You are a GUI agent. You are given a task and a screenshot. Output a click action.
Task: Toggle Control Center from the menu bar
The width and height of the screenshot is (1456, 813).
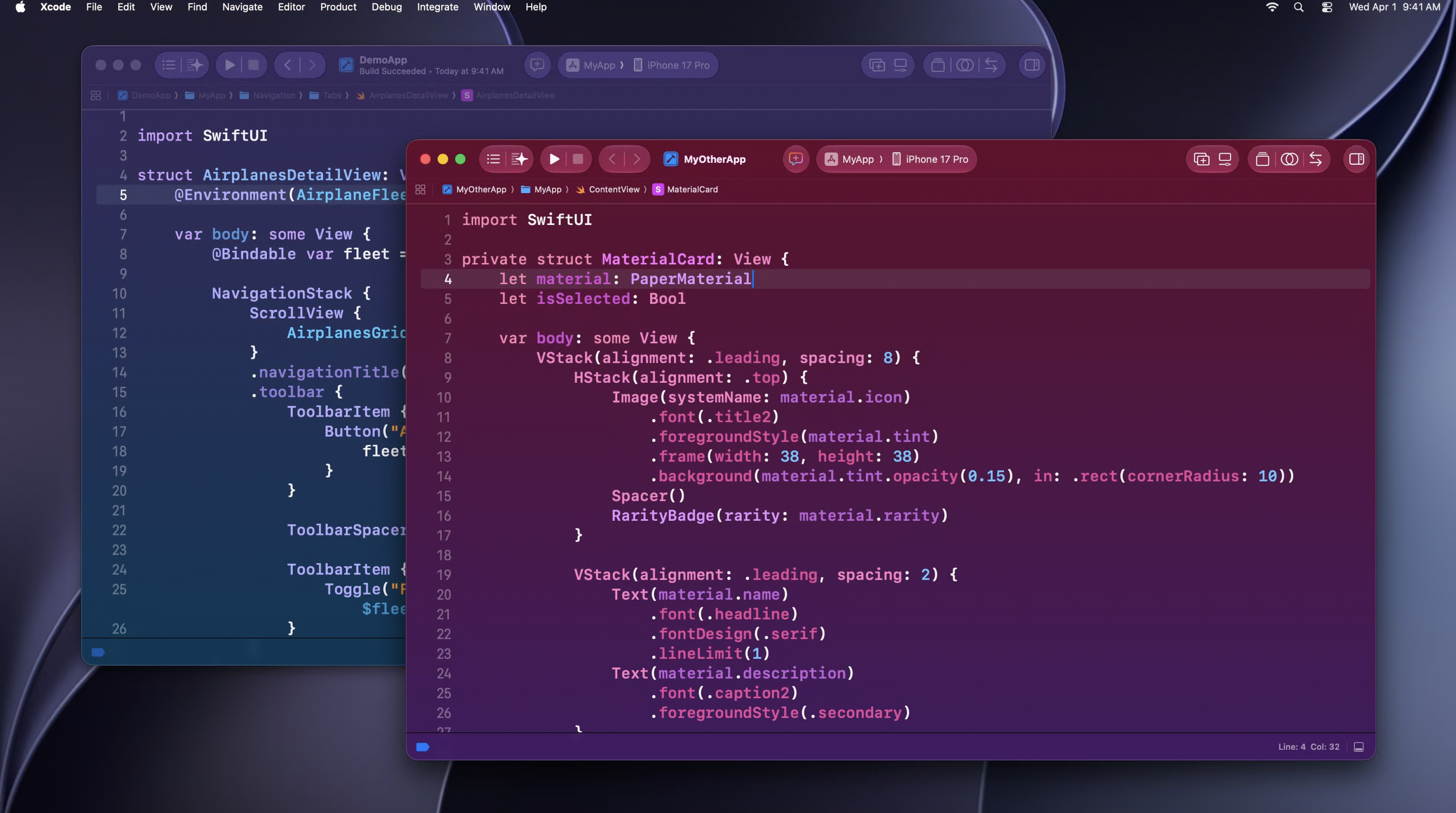point(1327,7)
